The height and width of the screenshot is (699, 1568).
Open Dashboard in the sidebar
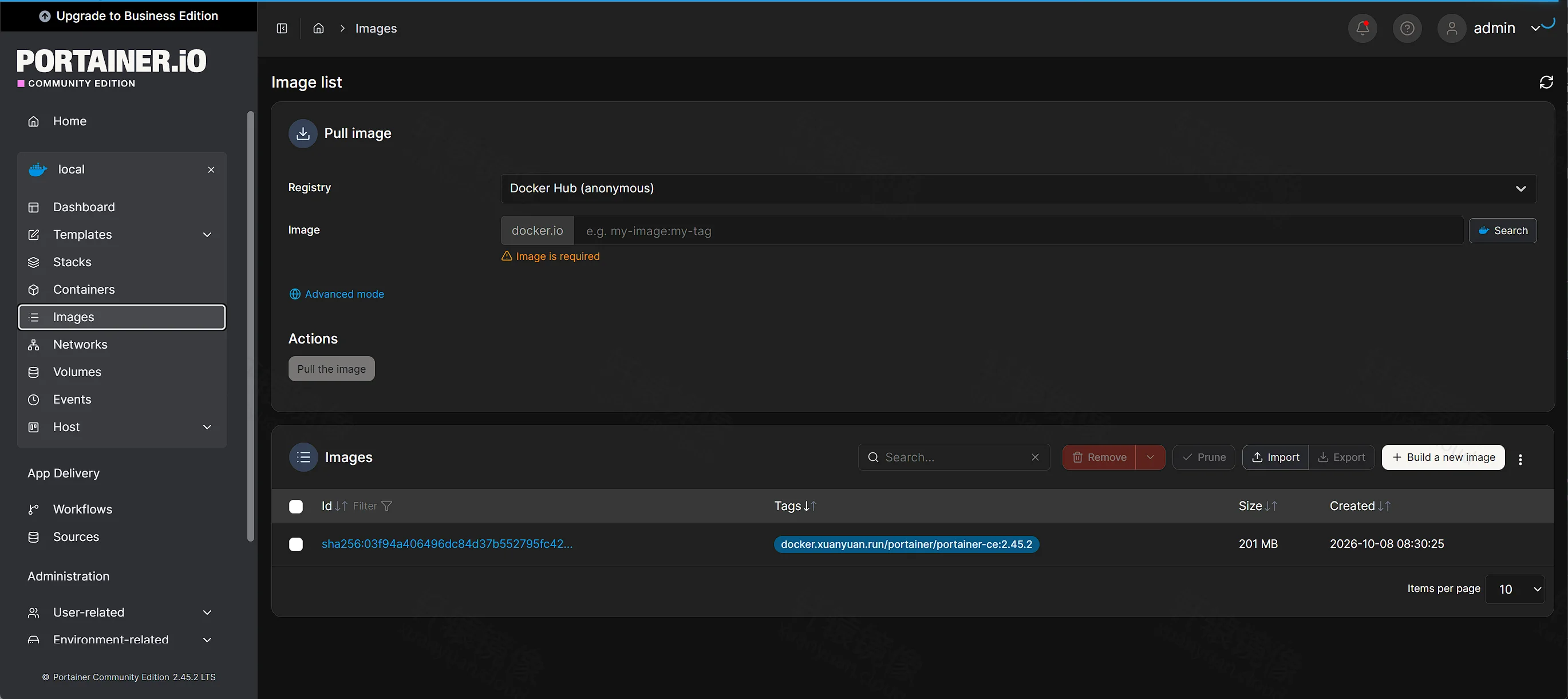(x=122, y=208)
